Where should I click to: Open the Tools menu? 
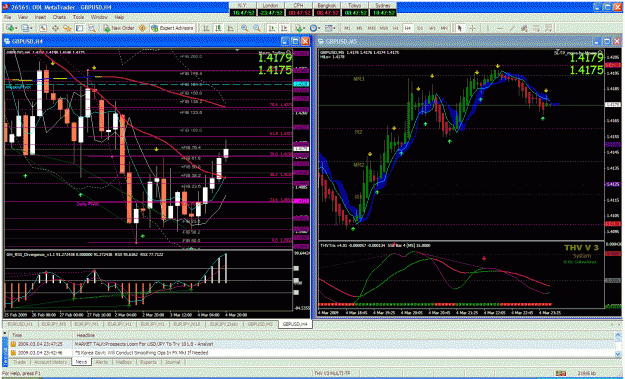coord(79,17)
